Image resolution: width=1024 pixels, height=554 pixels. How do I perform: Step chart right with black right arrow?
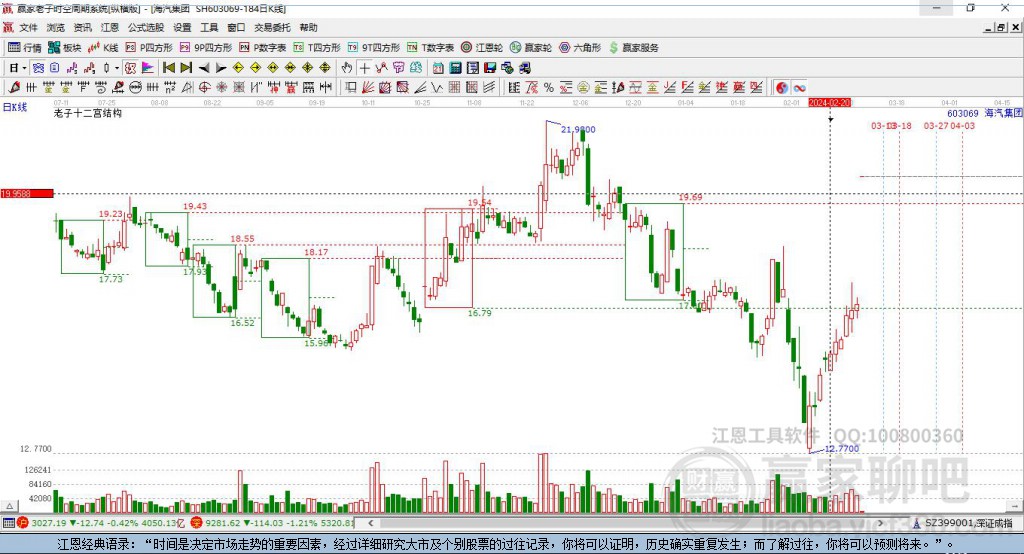[221, 68]
